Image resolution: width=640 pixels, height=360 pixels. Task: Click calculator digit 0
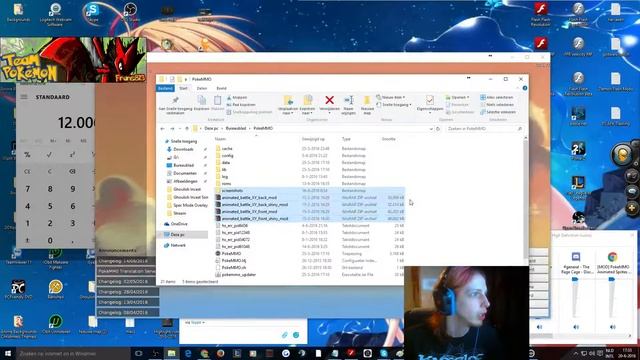point(50,241)
